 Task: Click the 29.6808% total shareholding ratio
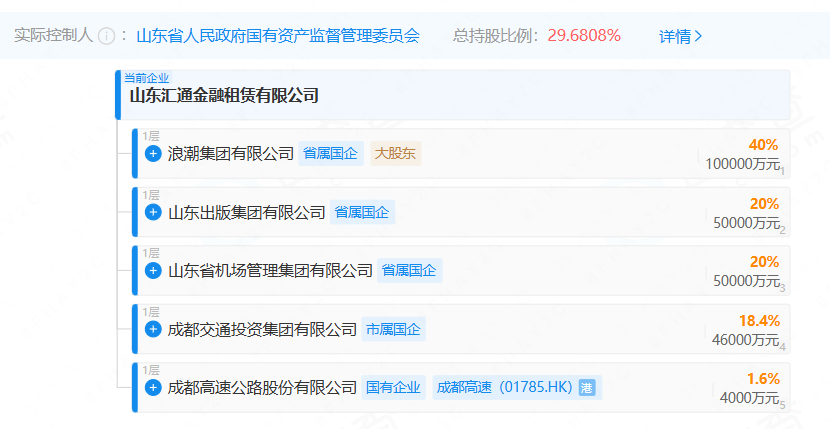(x=584, y=36)
